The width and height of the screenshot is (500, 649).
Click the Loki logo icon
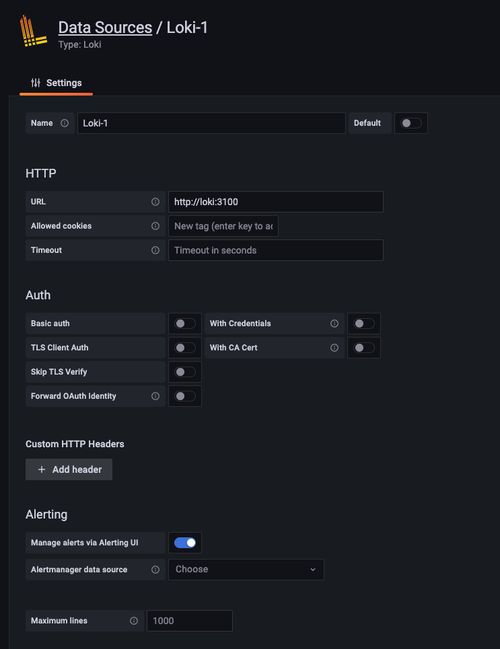coord(33,31)
